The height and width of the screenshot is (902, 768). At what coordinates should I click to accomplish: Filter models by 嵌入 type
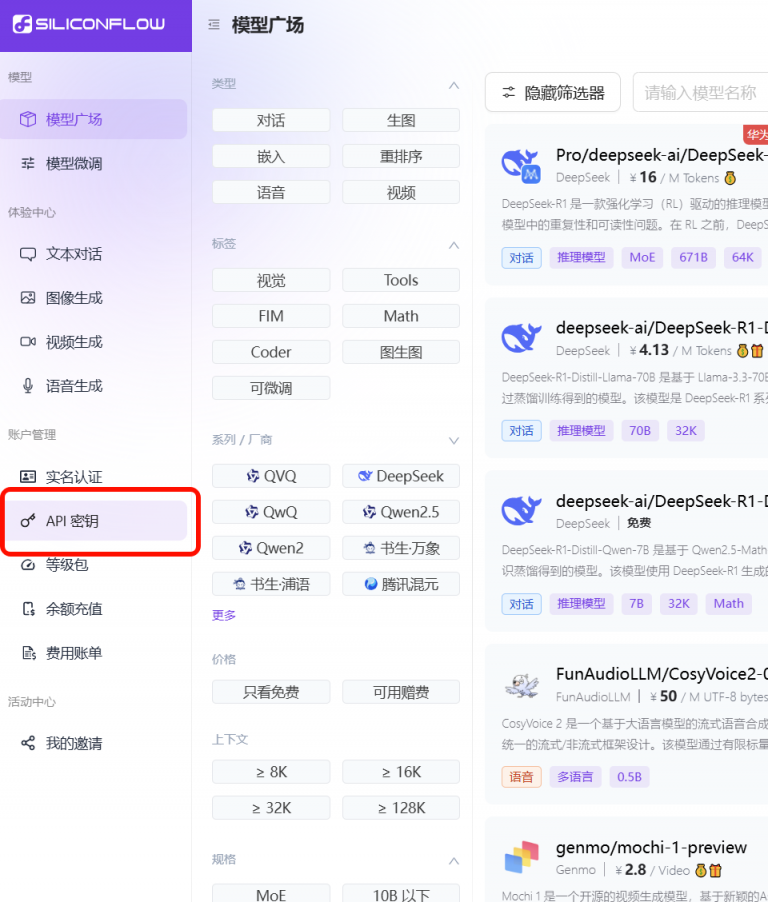coord(271,156)
